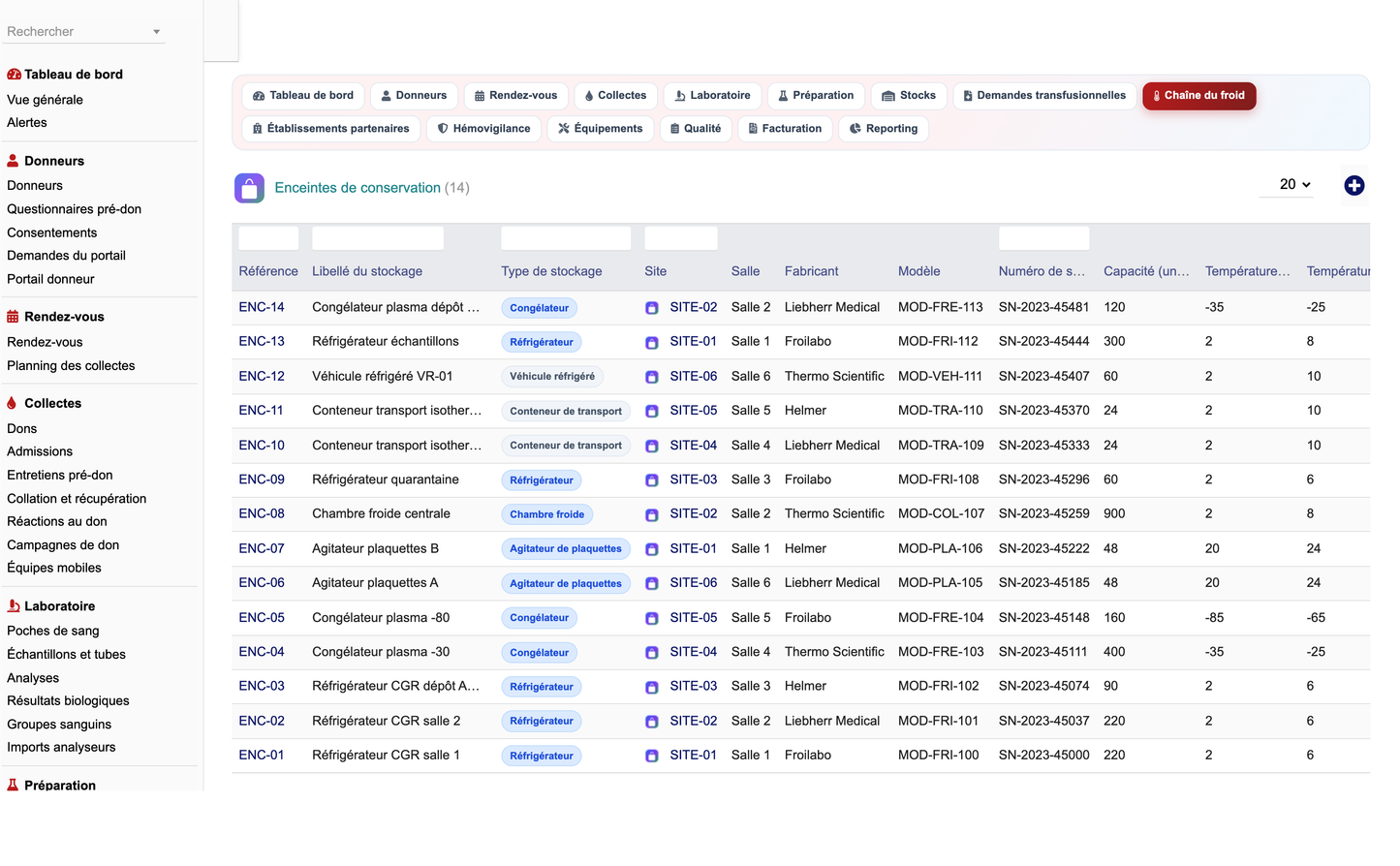This screenshot has height=866, width=1400.
Task: Sort by the Salle column header
Action: (x=746, y=271)
